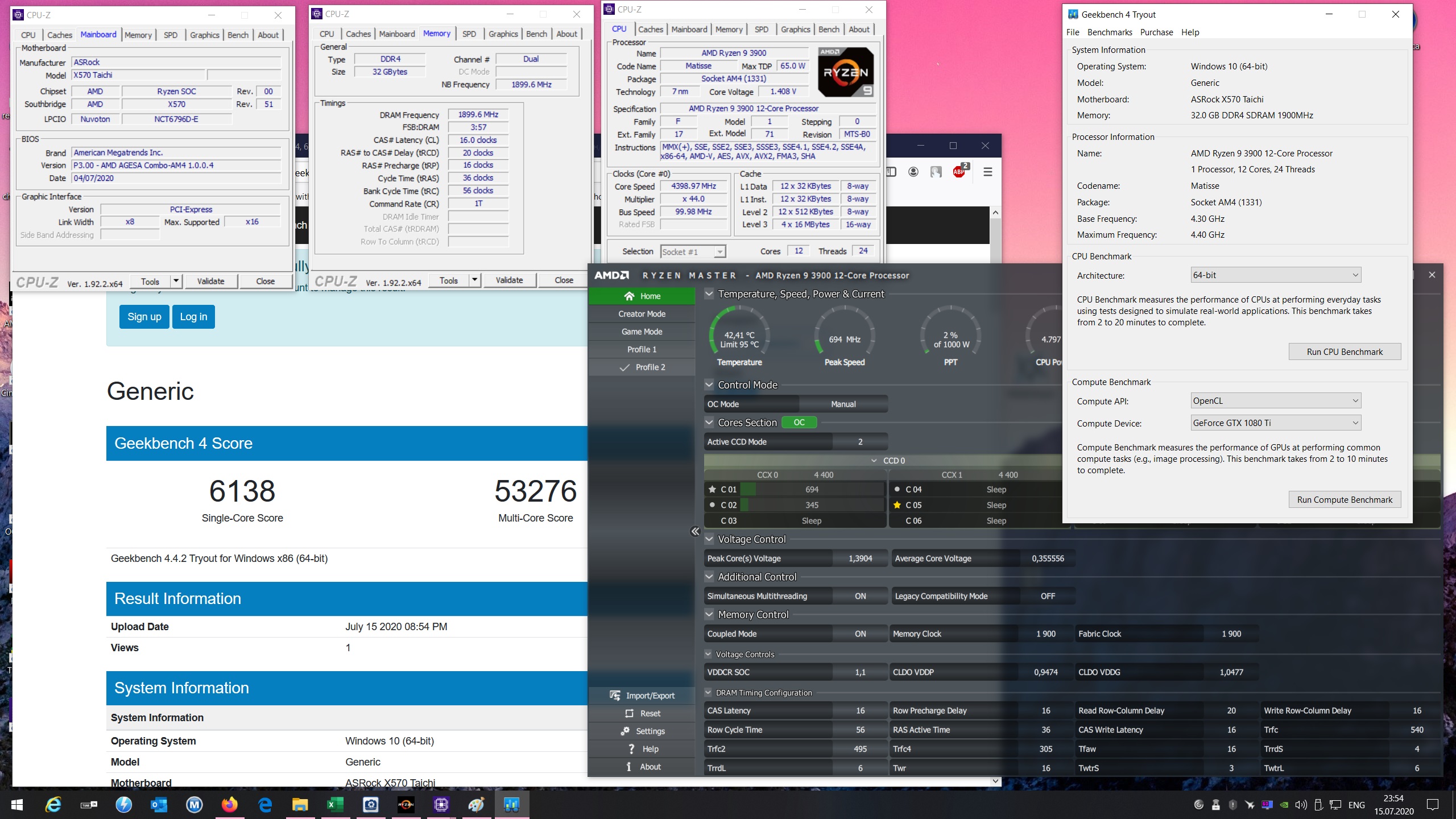Collapse the Memory Control section
This screenshot has height=819, width=1456.
tap(709, 615)
